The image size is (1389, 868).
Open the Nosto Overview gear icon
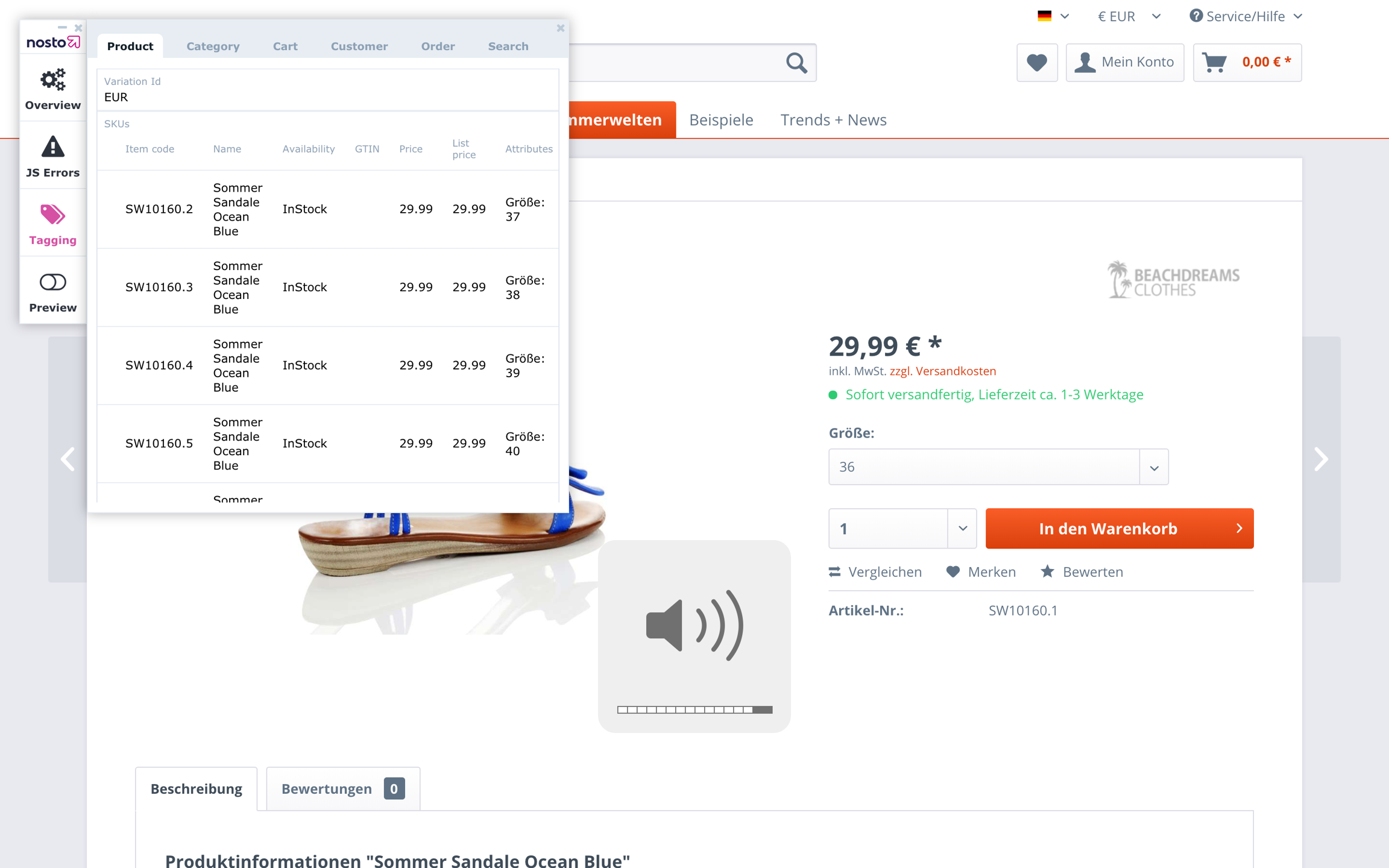(x=52, y=80)
